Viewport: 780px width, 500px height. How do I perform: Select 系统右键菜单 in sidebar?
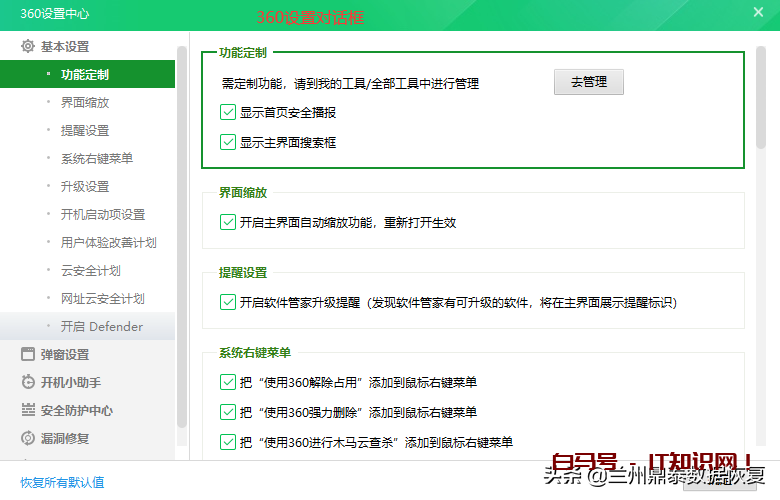88,158
